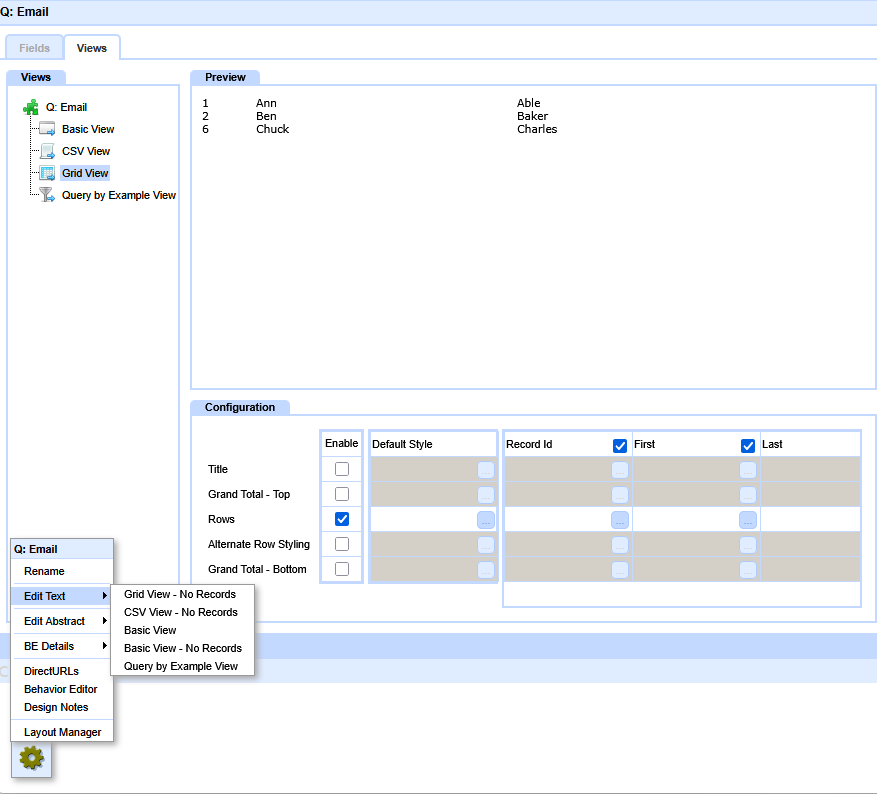Select the Basic View icon in tree

coord(46,129)
